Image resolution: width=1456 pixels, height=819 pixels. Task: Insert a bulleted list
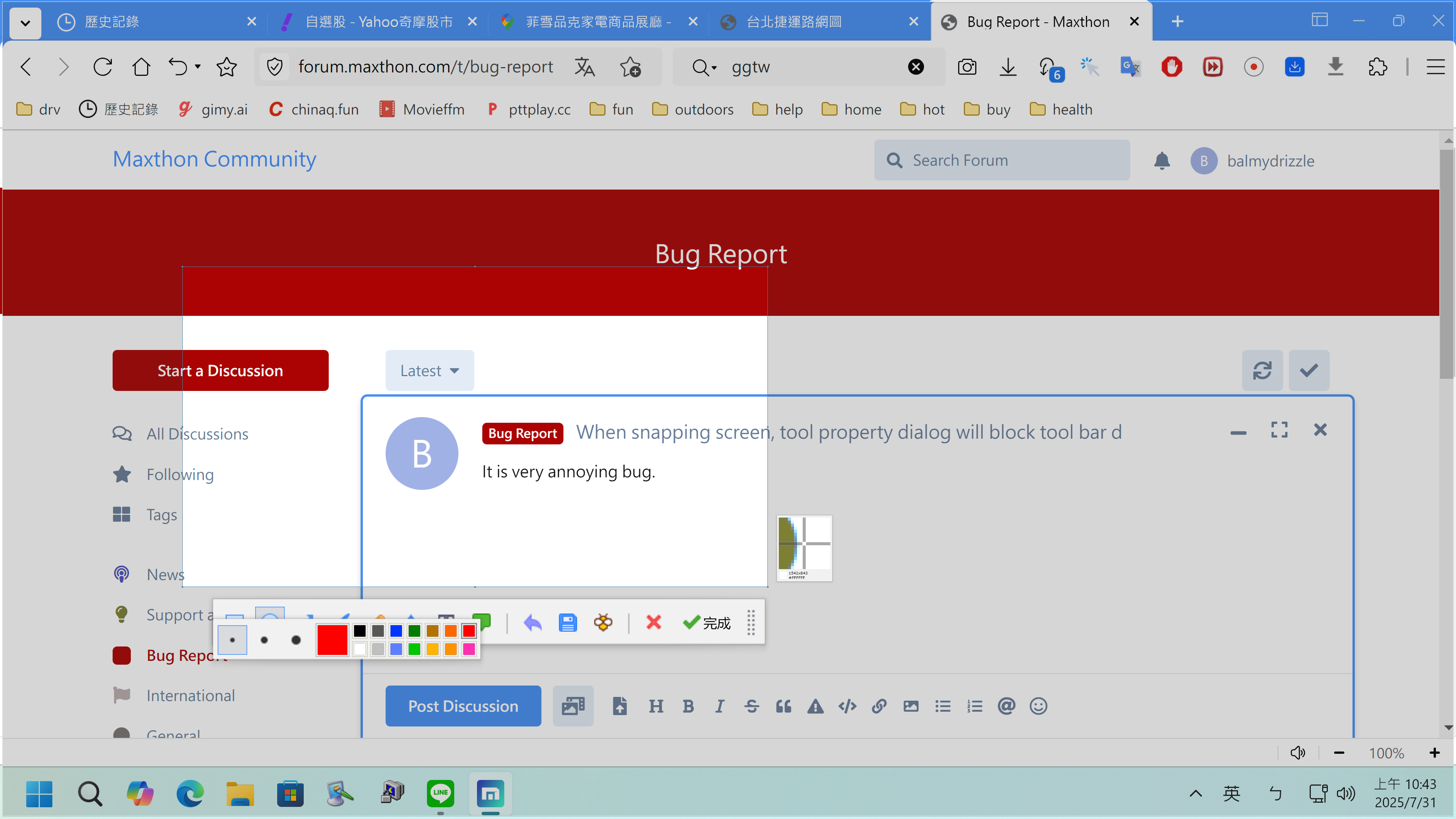943,706
